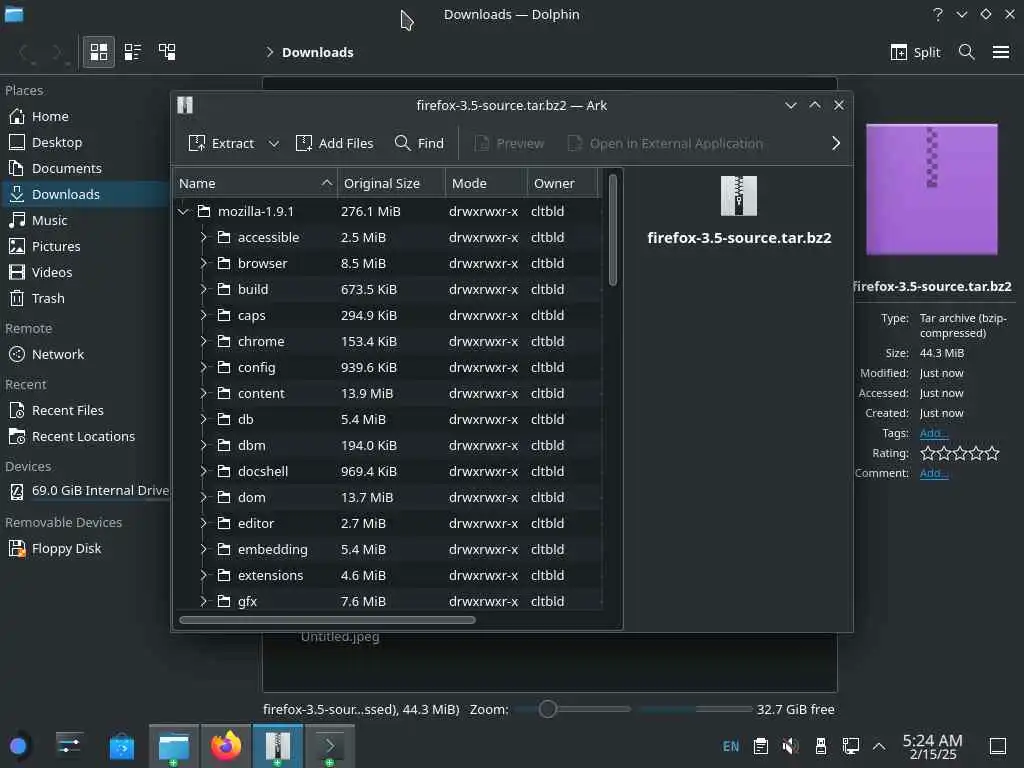
Task: Switch Dolphin to Compact view mode
Action: (x=133, y=52)
